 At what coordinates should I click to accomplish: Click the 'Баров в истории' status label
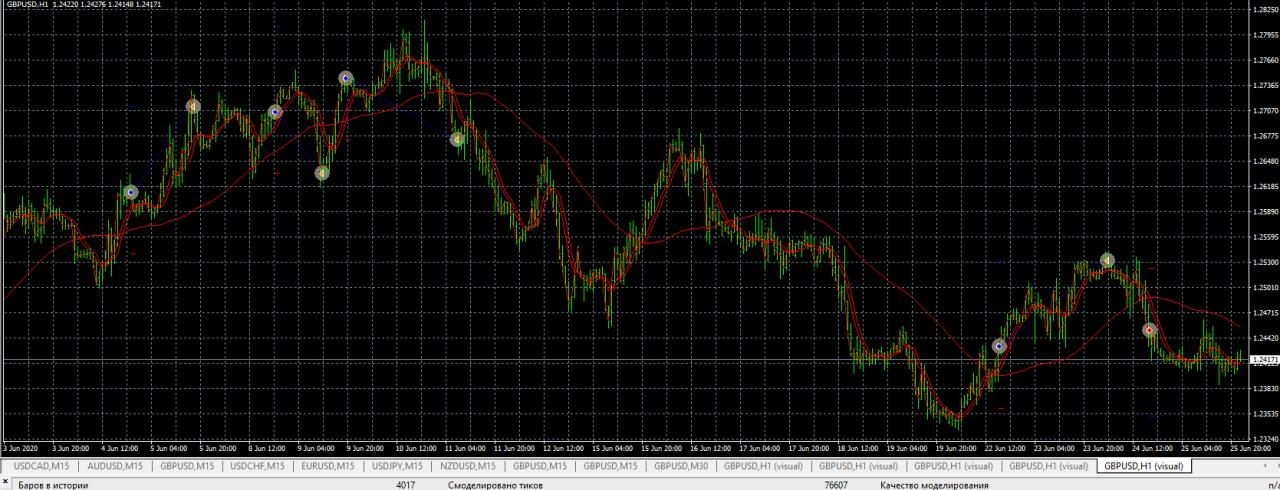[54, 485]
